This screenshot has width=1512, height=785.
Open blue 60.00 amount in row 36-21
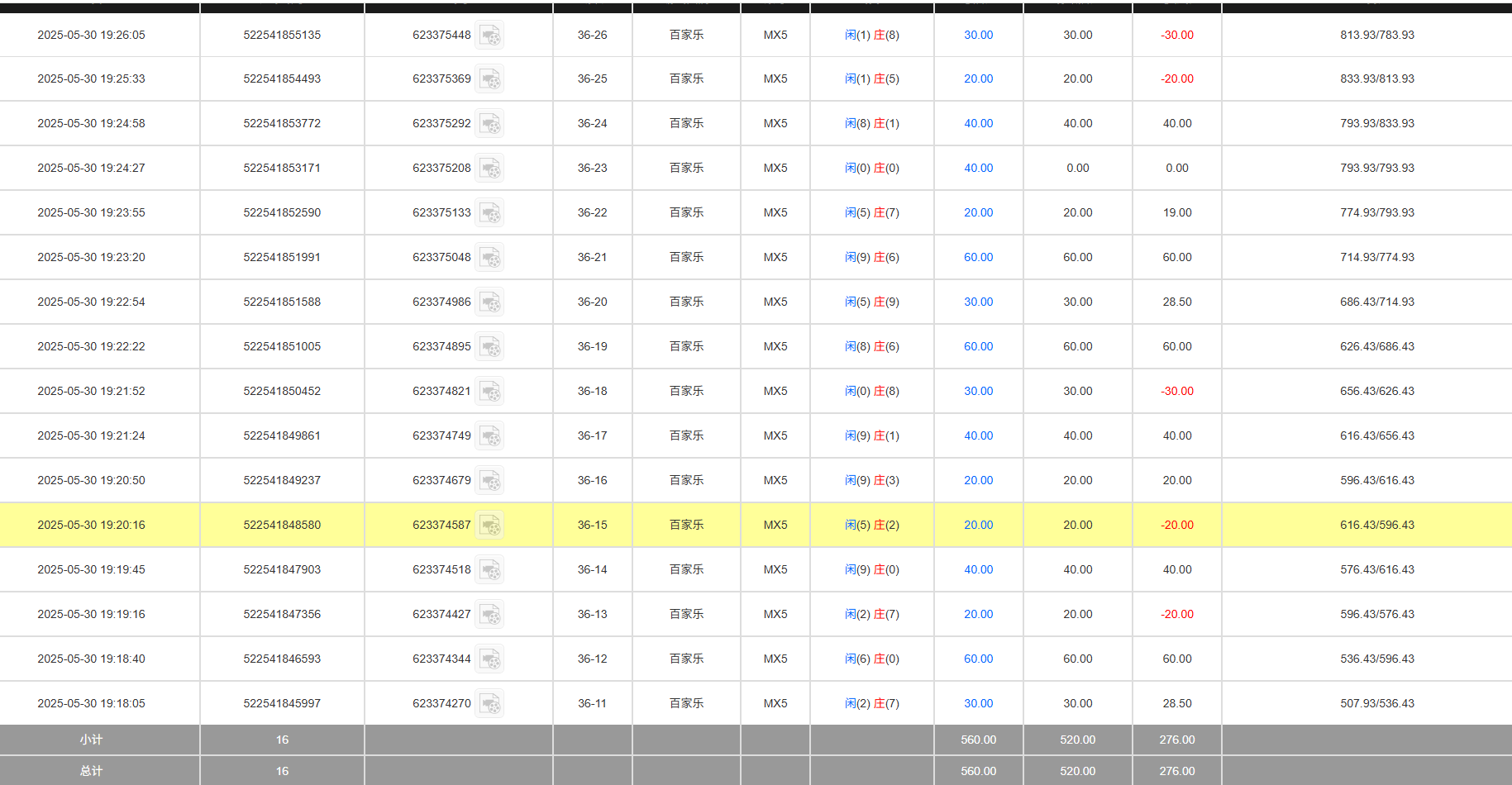(978, 258)
